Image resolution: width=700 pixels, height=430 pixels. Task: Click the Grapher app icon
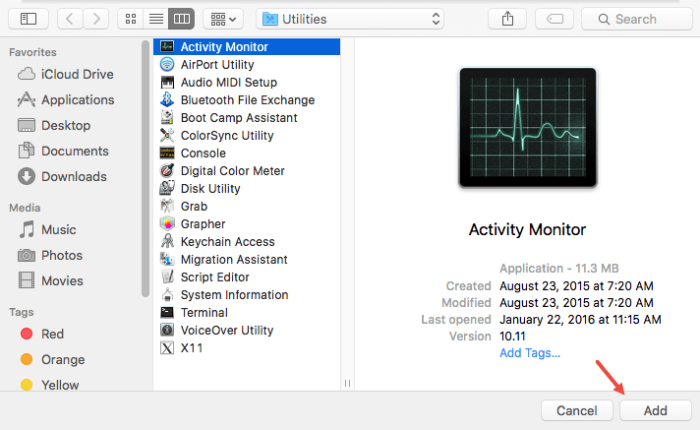point(167,224)
